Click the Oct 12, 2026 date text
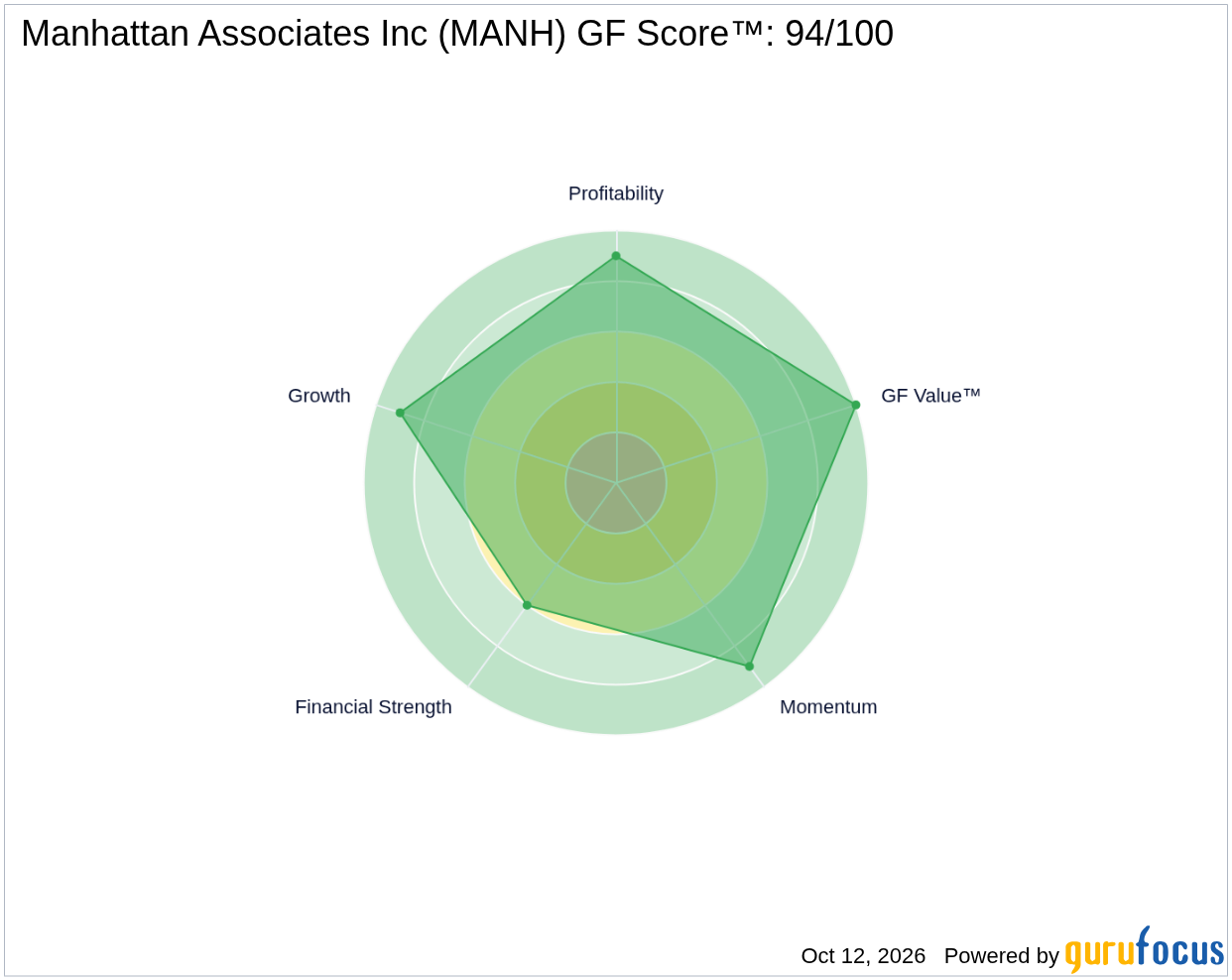 863,956
